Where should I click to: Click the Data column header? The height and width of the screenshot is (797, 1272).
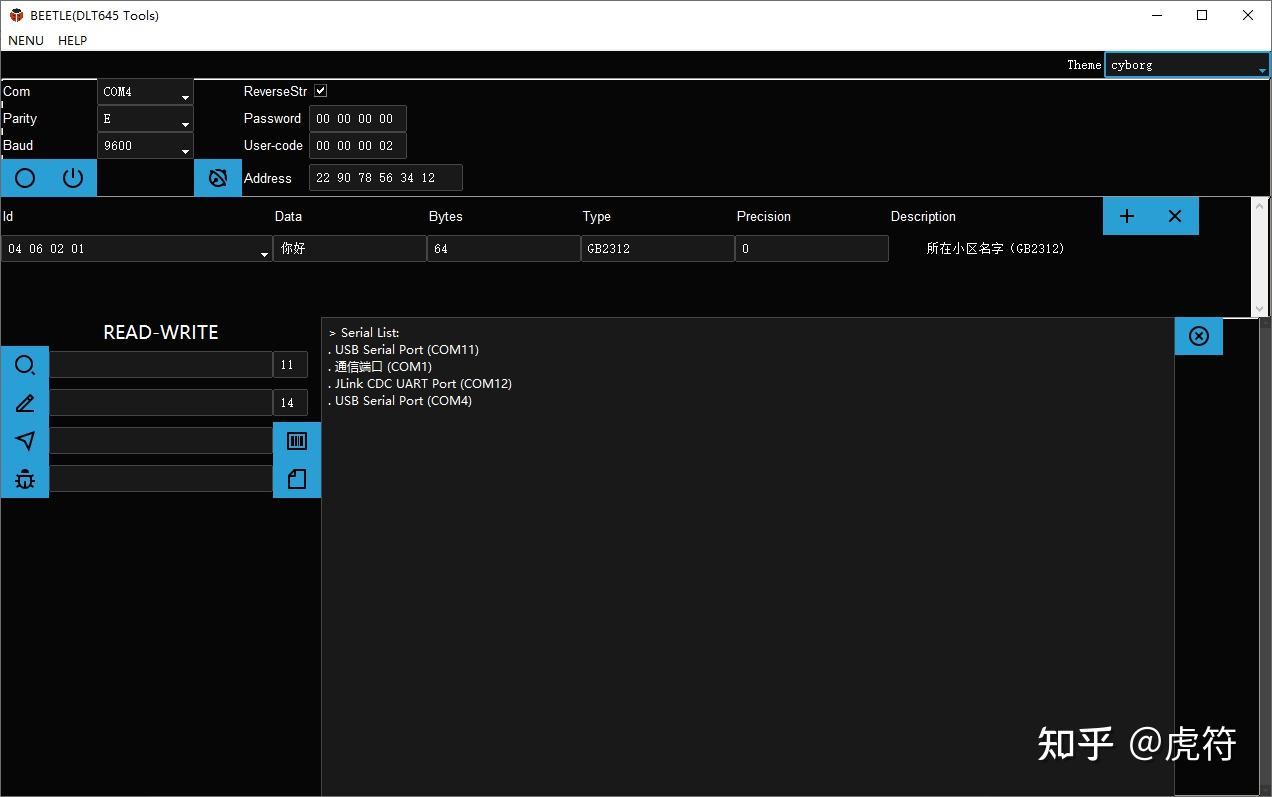tap(288, 216)
